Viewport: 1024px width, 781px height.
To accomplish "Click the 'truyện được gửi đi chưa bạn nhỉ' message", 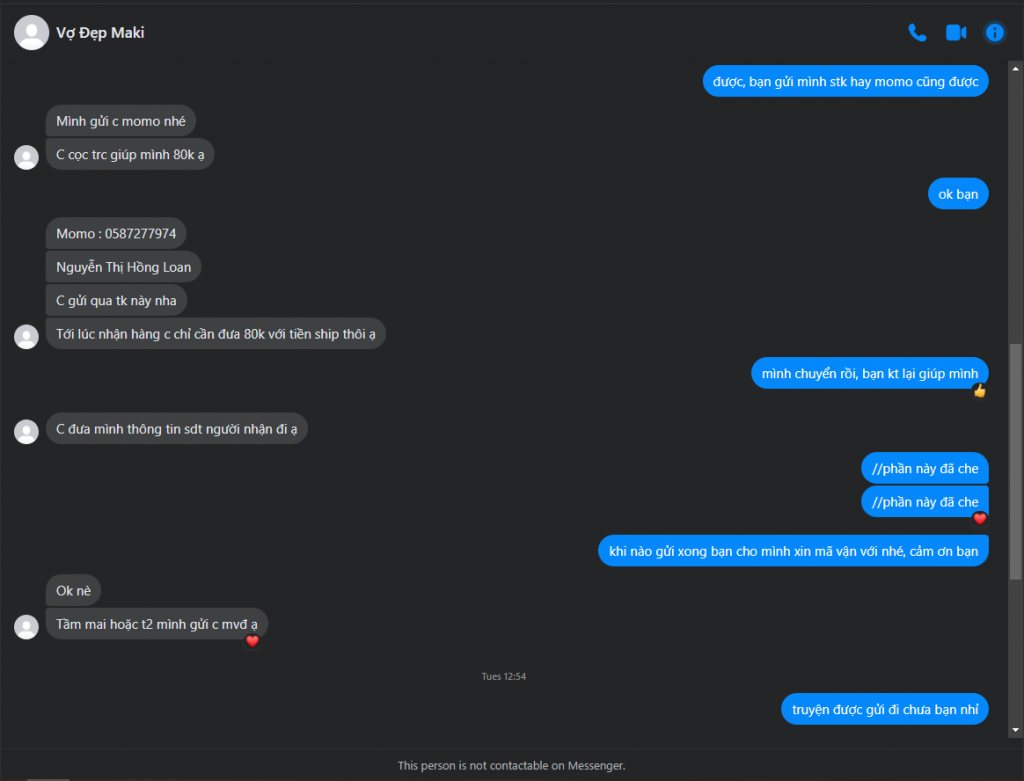I will [x=885, y=709].
